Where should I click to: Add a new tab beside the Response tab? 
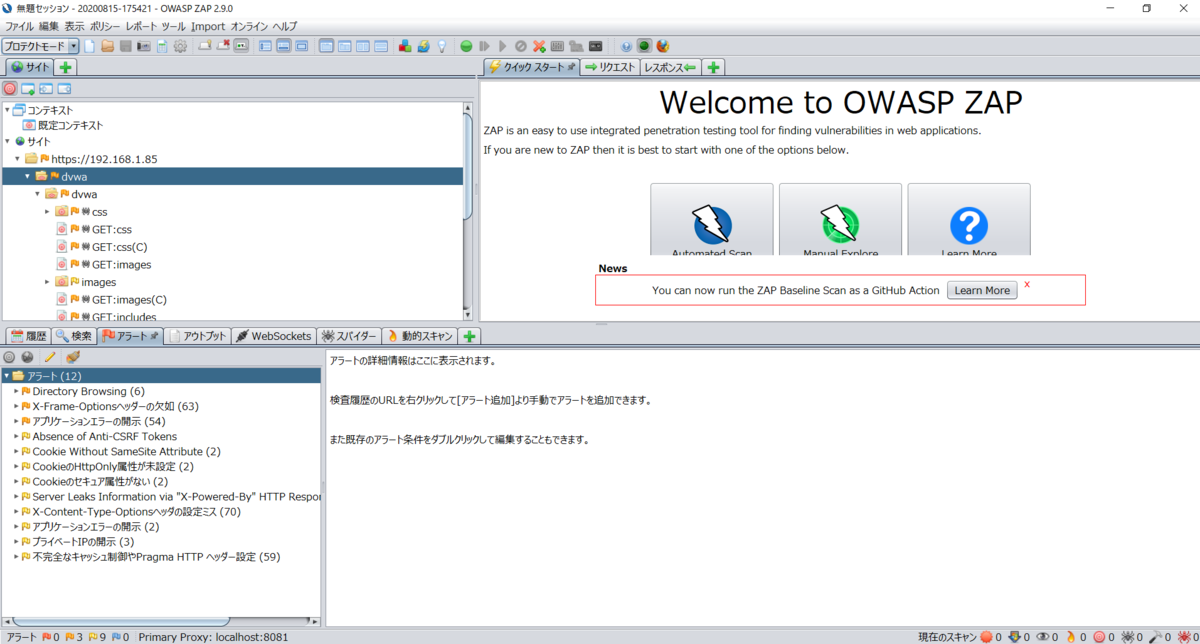click(713, 67)
